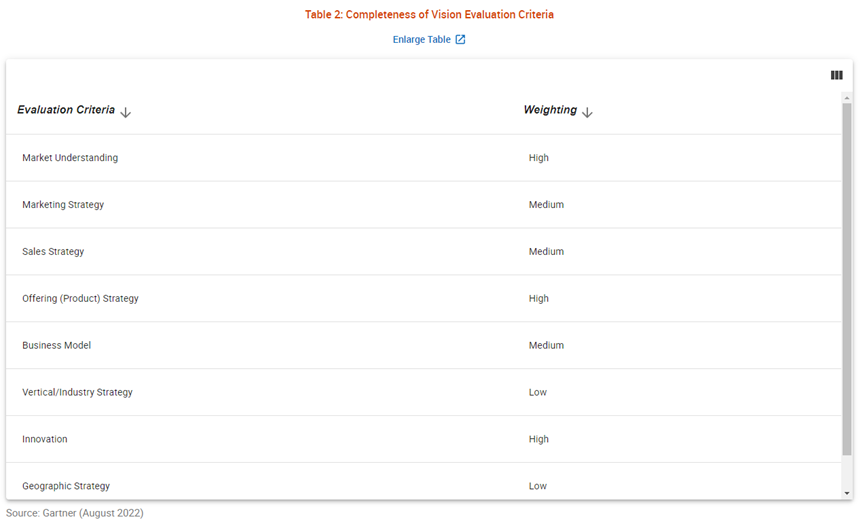Click the scrollbar down arrow

(x=847, y=493)
